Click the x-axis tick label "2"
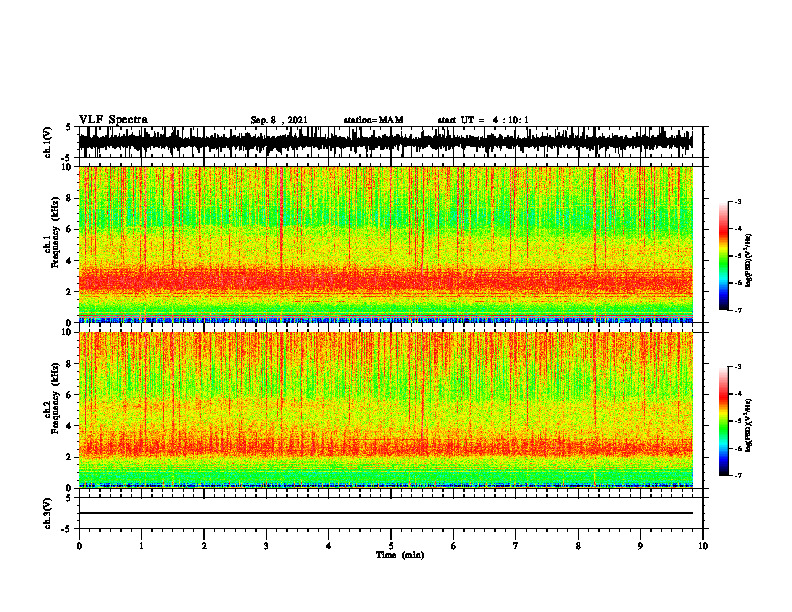Screen dimensions: 792x612 (204, 546)
